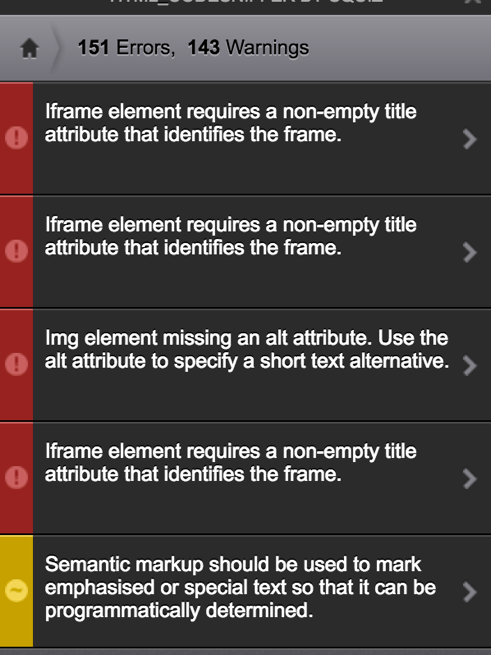The width and height of the screenshot is (491, 655).
Task: Open the first Iframe non-empty title message
Action: tap(231, 123)
